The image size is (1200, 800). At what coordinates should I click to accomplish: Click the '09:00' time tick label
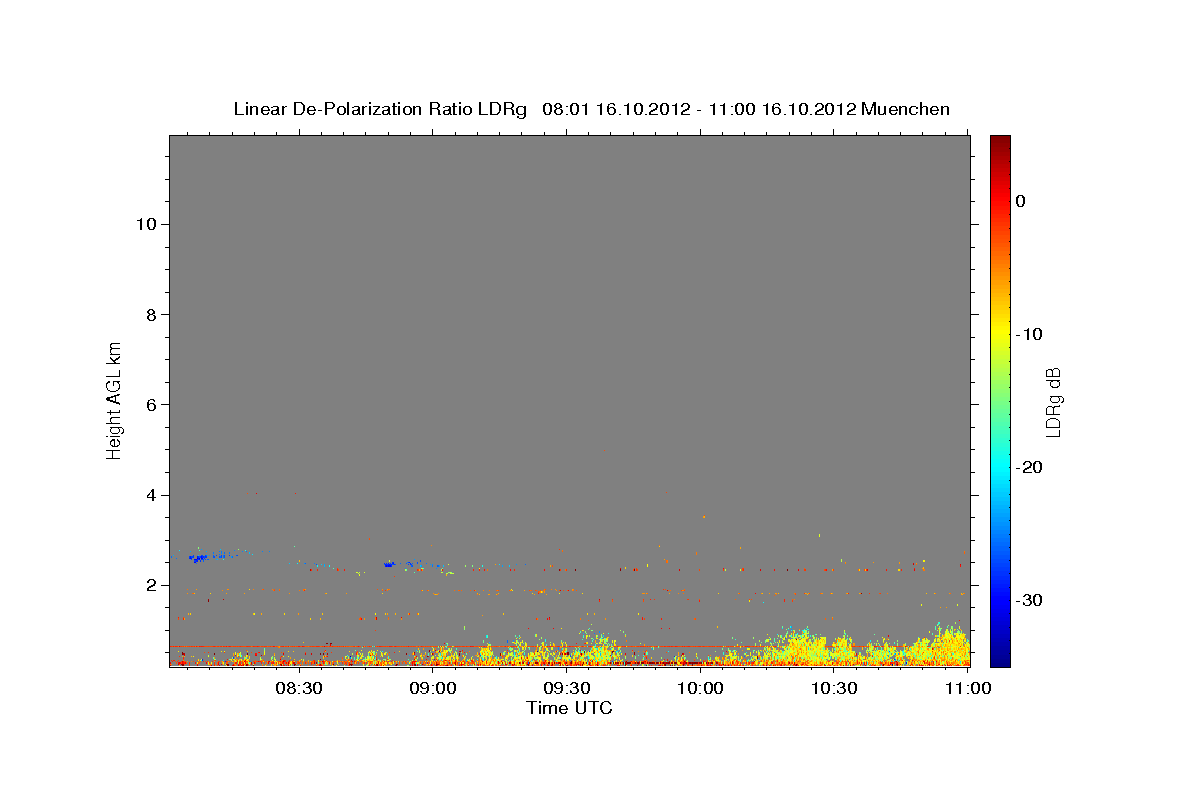432,688
